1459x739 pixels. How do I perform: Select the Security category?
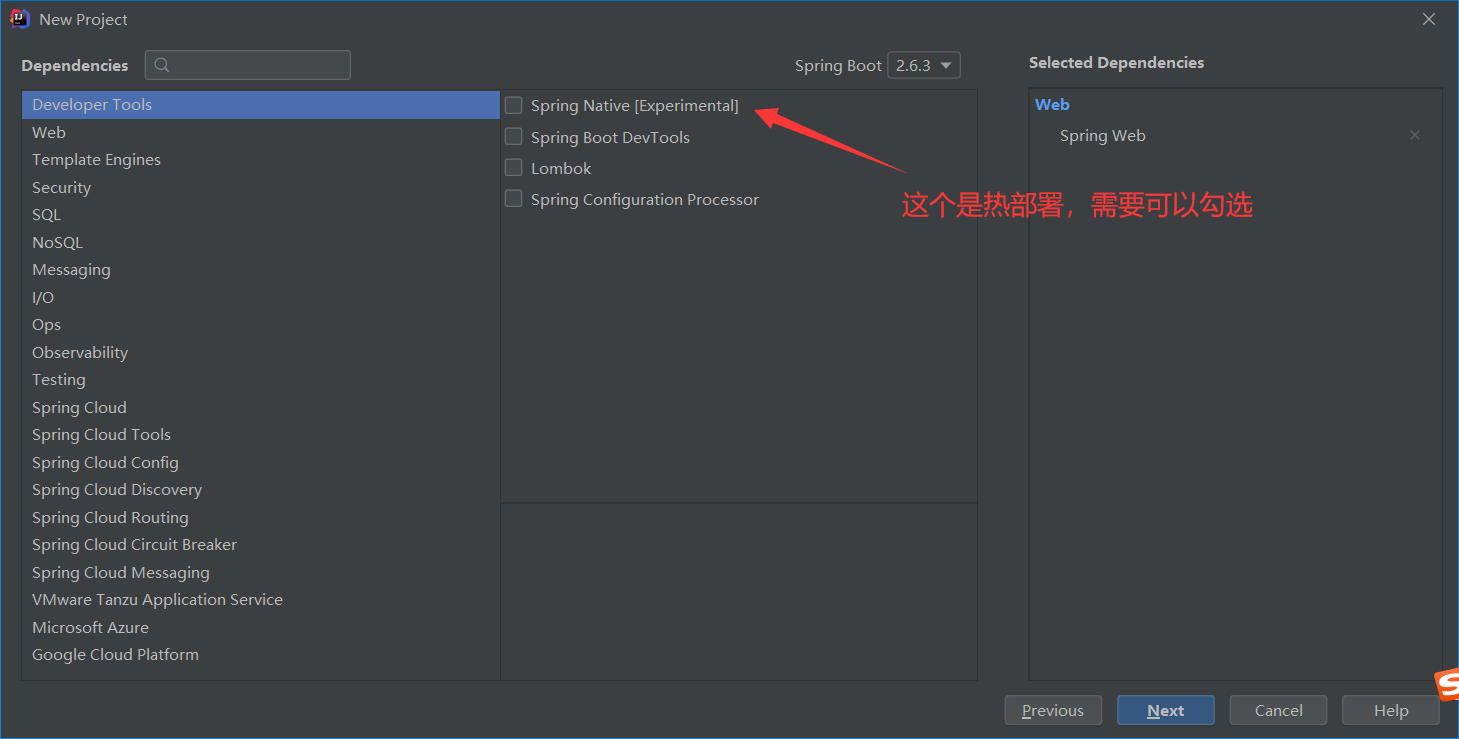[261, 187]
